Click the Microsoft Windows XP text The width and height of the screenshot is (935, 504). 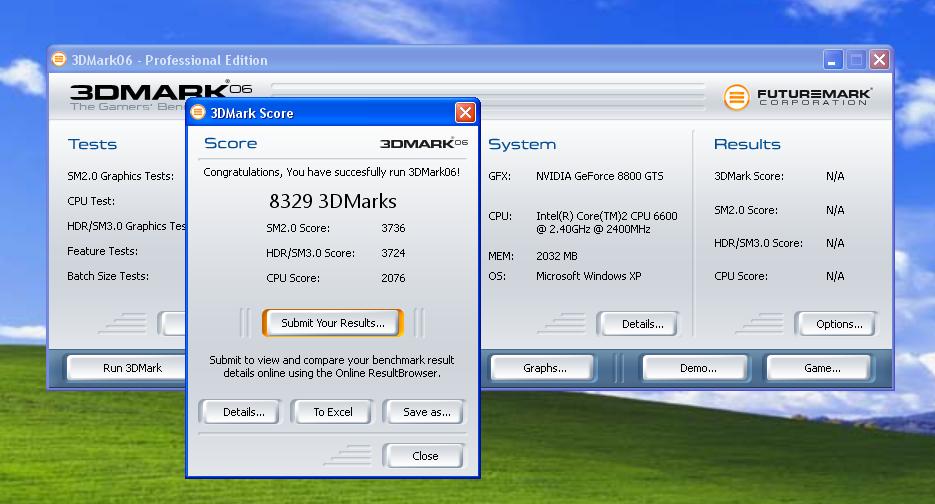click(x=589, y=276)
